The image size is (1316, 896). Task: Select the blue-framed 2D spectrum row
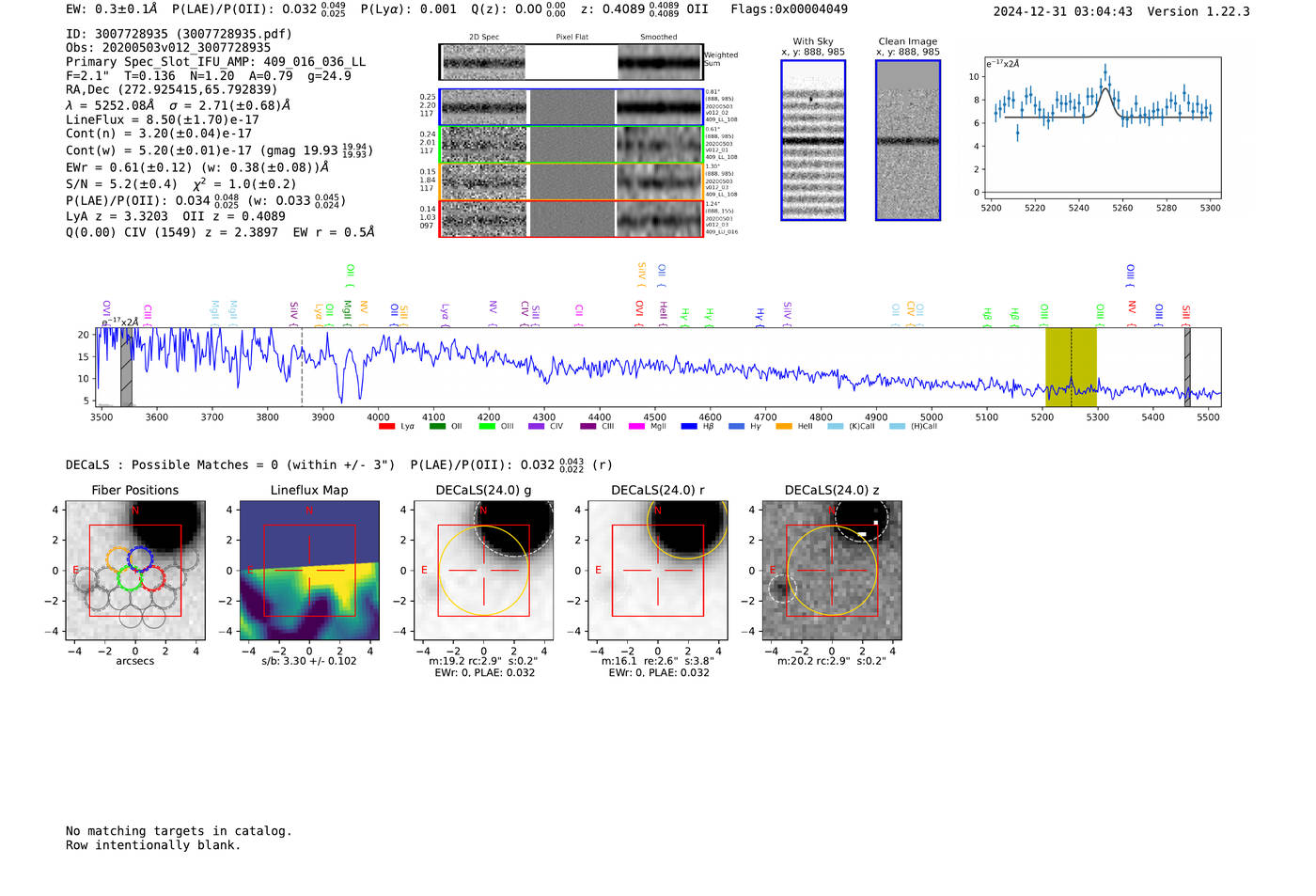point(572,107)
